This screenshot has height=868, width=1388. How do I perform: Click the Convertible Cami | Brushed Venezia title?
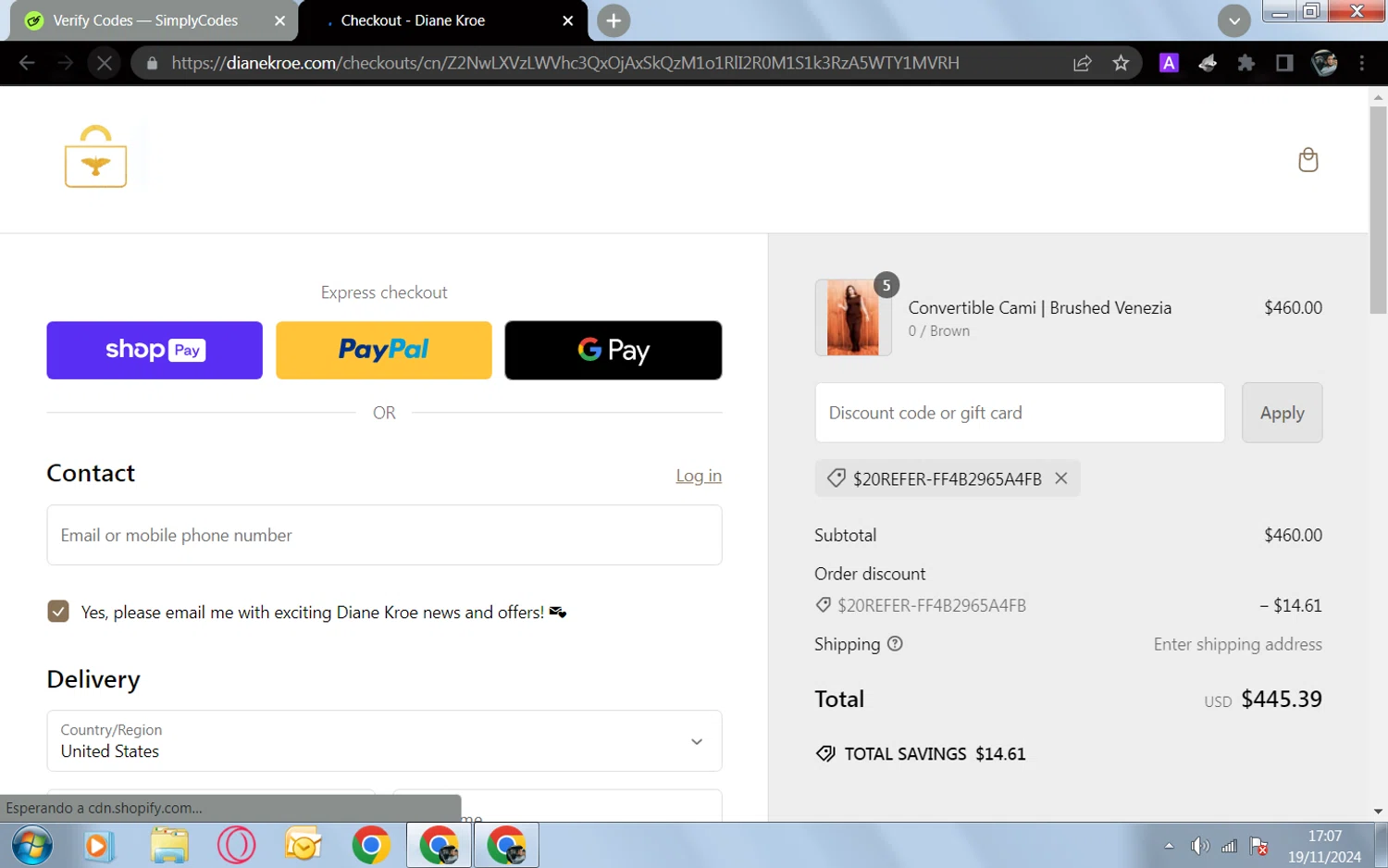[x=1039, y=308]
